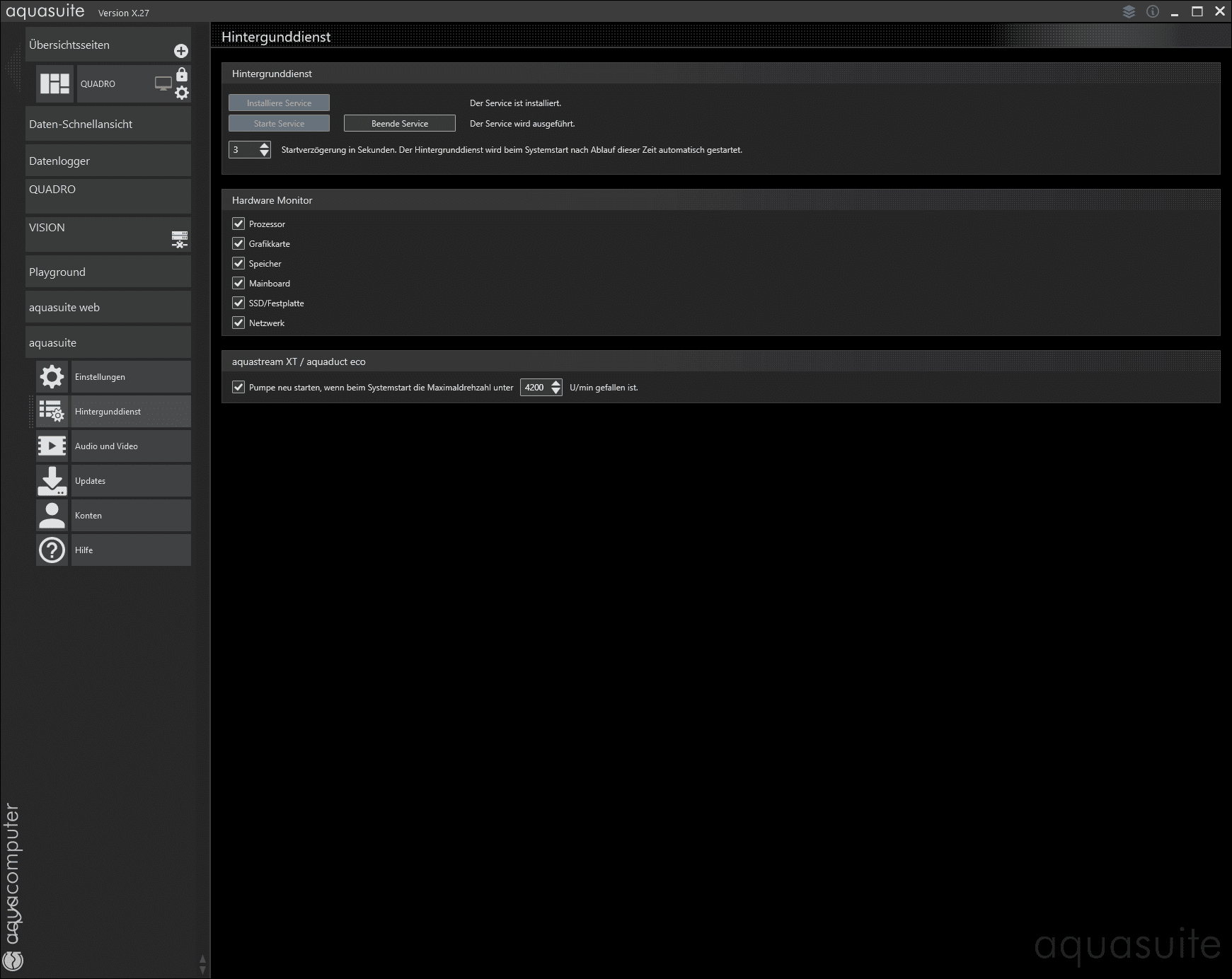This screenshot has width=1232, height=979.
Task: Open Audio und Video settings
Action: coord(131,446)
